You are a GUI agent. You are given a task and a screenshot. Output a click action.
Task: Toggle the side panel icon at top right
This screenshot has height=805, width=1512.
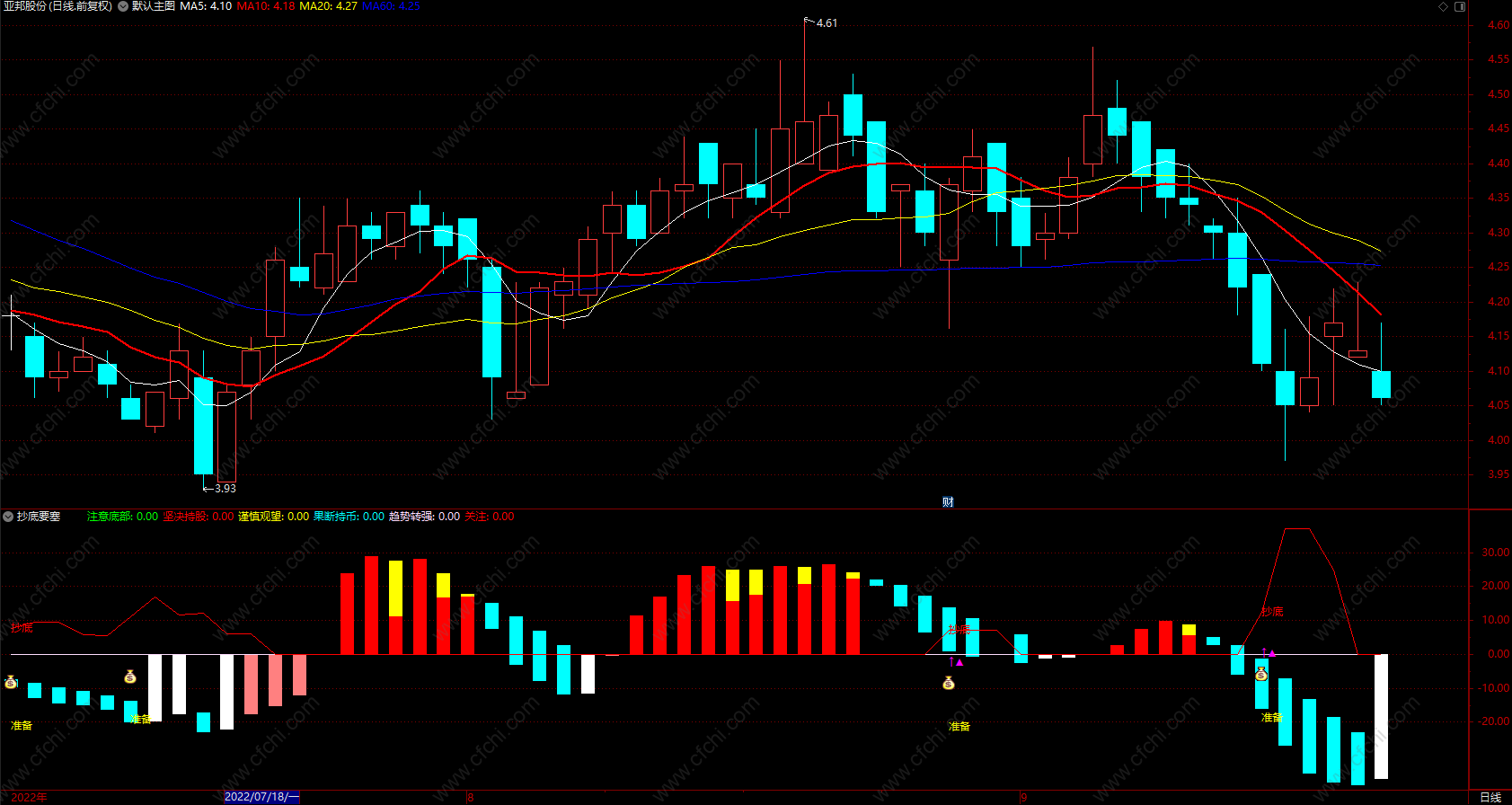point(1460,6)
